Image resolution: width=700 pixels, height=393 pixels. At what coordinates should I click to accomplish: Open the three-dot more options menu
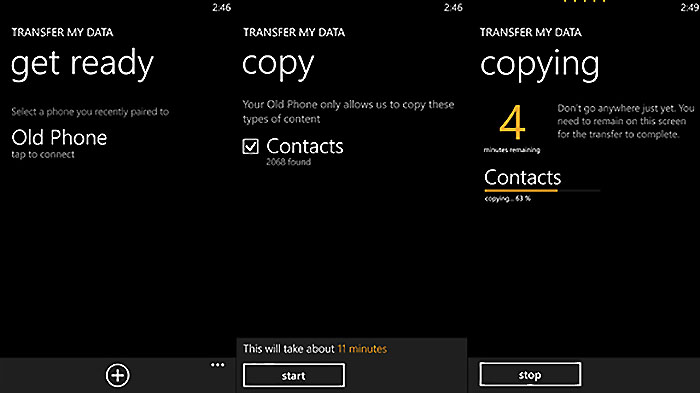pyautogui.click(x=217, y=365)
